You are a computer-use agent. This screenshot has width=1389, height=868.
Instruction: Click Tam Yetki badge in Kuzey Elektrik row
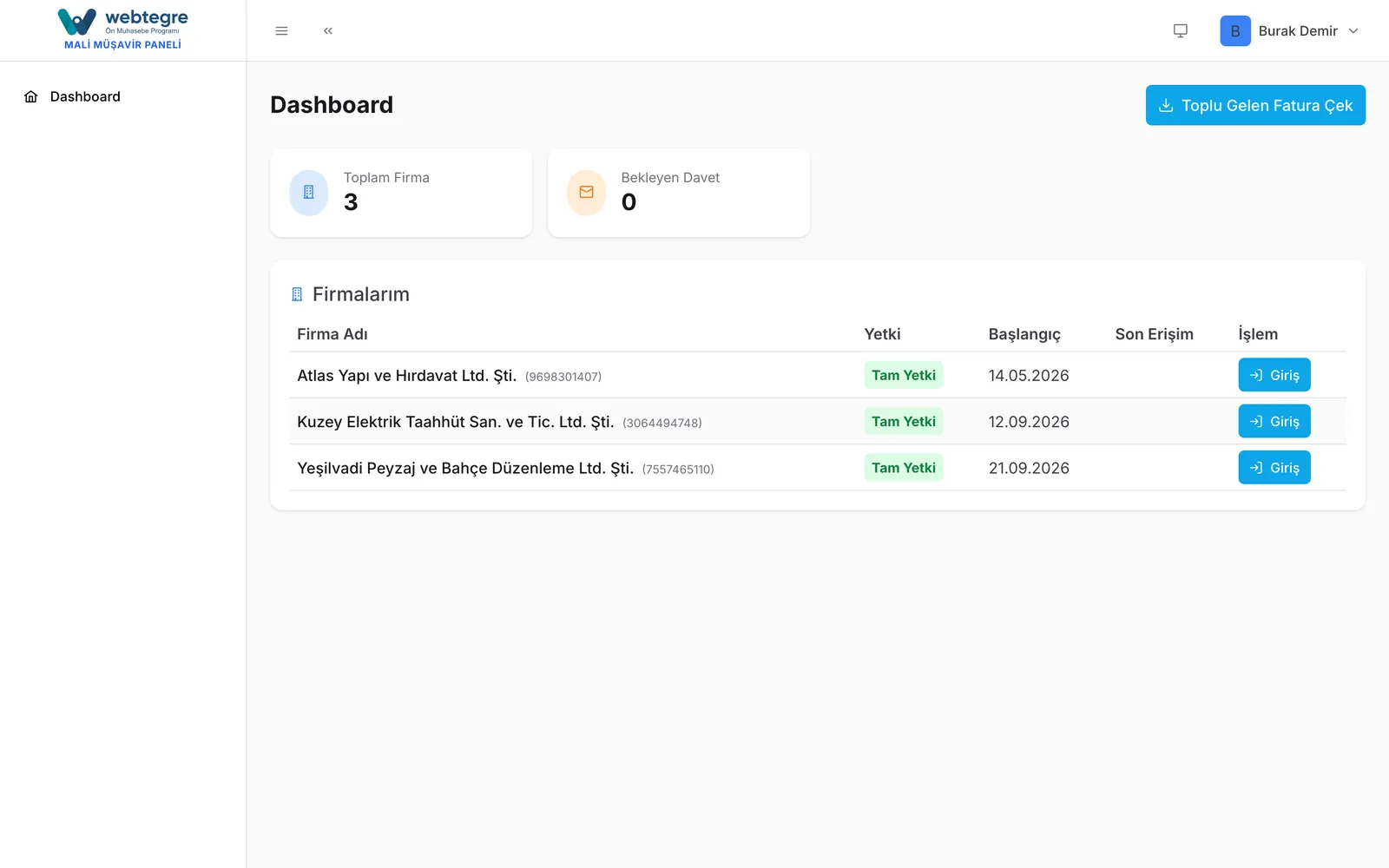(x=904, y=421)
